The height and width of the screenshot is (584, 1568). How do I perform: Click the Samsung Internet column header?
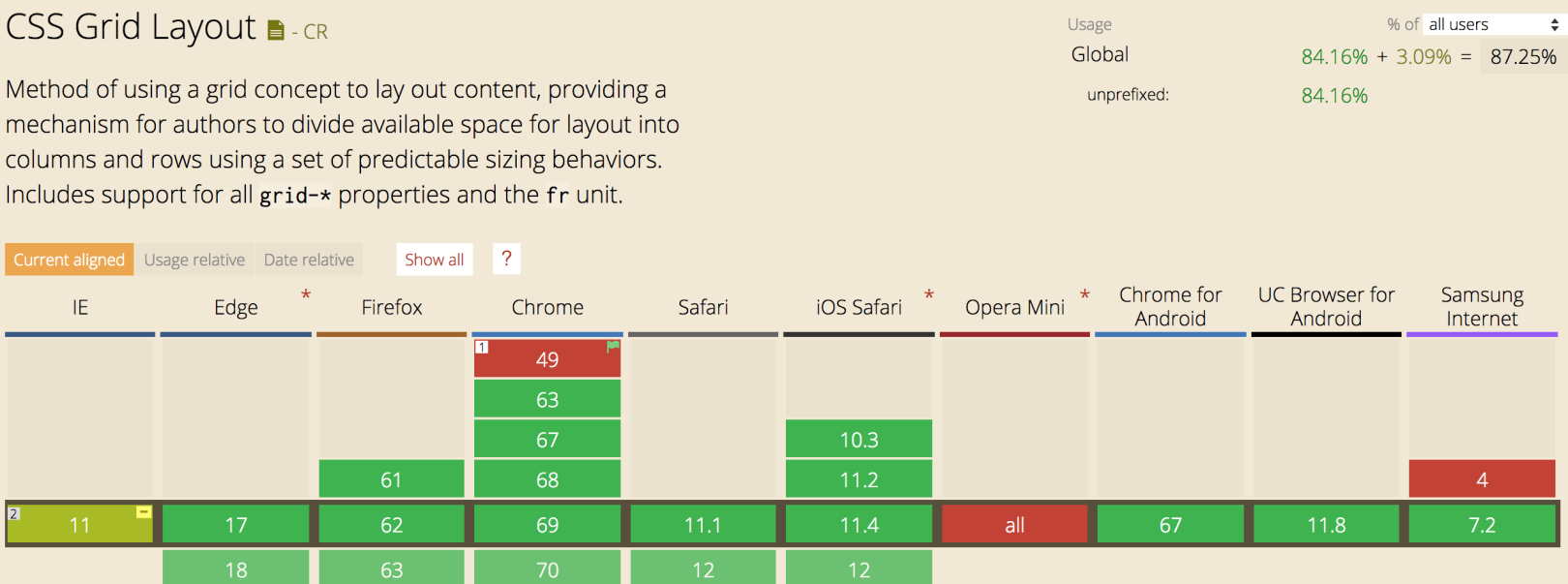(1482, 306)
